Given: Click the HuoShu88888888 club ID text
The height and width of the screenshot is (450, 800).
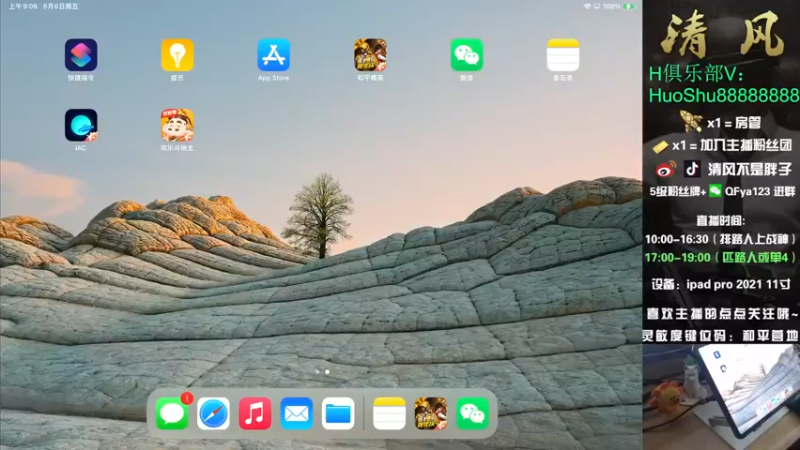Looking at the screenshot, I should pos(724,95).
